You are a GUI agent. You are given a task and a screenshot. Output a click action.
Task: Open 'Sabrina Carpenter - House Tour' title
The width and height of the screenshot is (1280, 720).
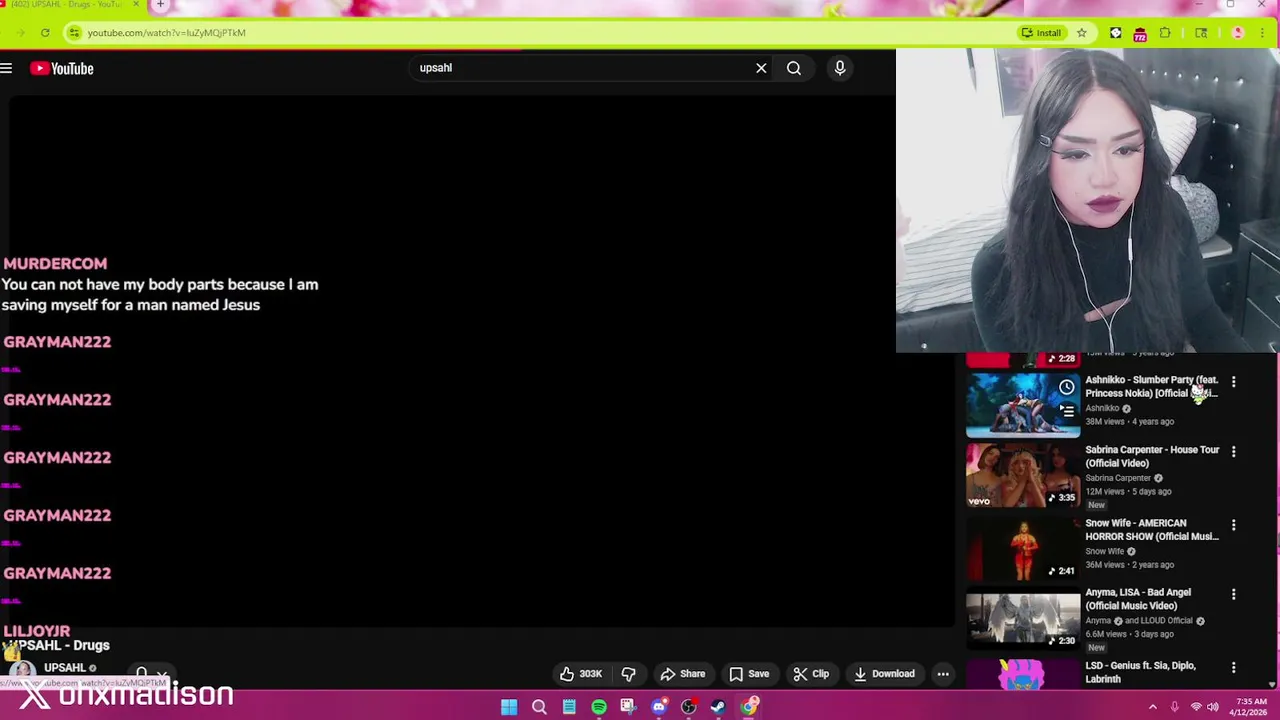pyautogui.click(x=1152, y=456)
